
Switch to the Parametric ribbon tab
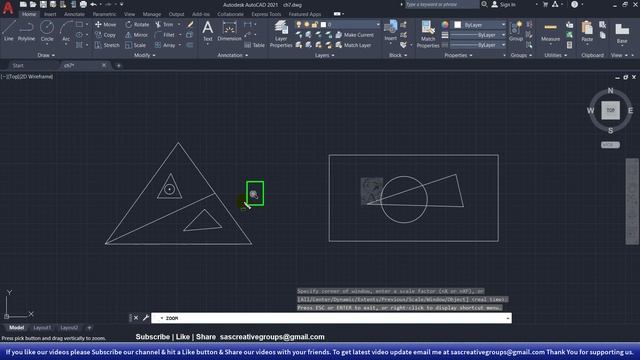[x=104, y=14]
